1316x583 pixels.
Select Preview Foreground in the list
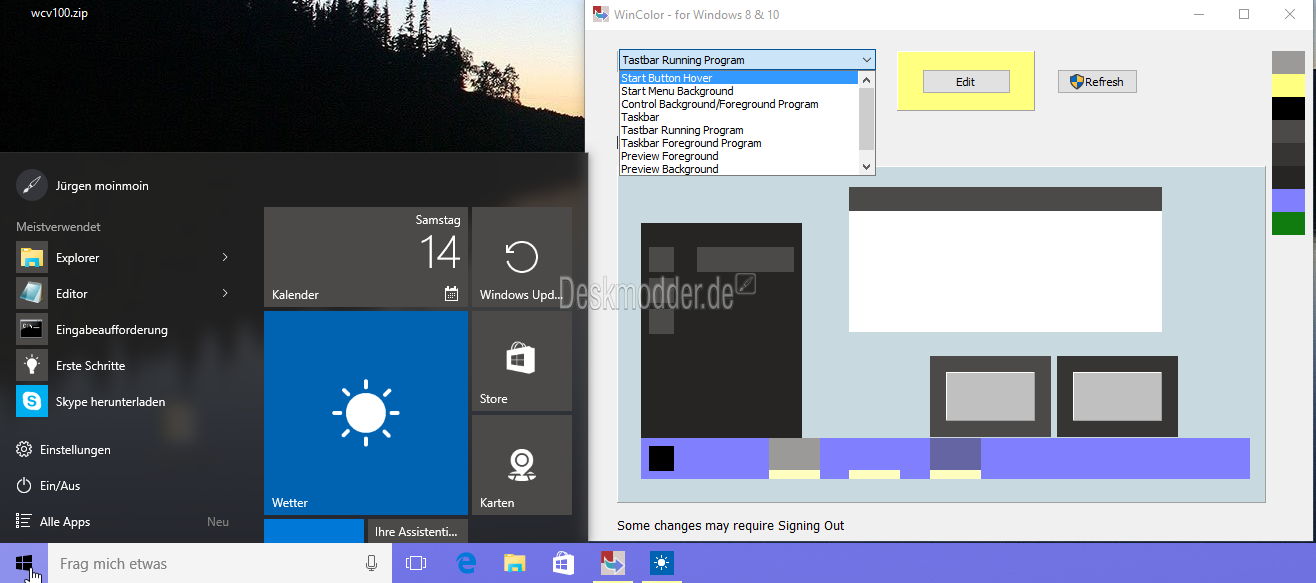point(739,156)
